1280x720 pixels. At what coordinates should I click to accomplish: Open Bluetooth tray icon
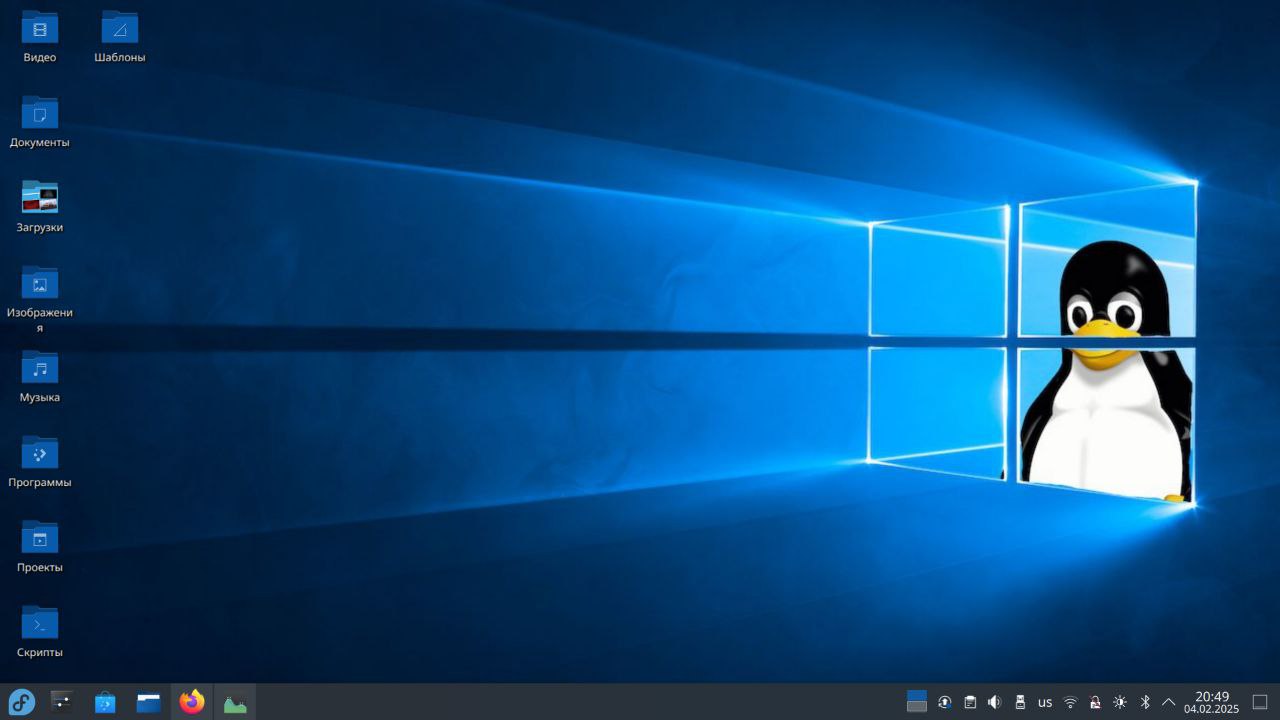(x=1146, y=702)
